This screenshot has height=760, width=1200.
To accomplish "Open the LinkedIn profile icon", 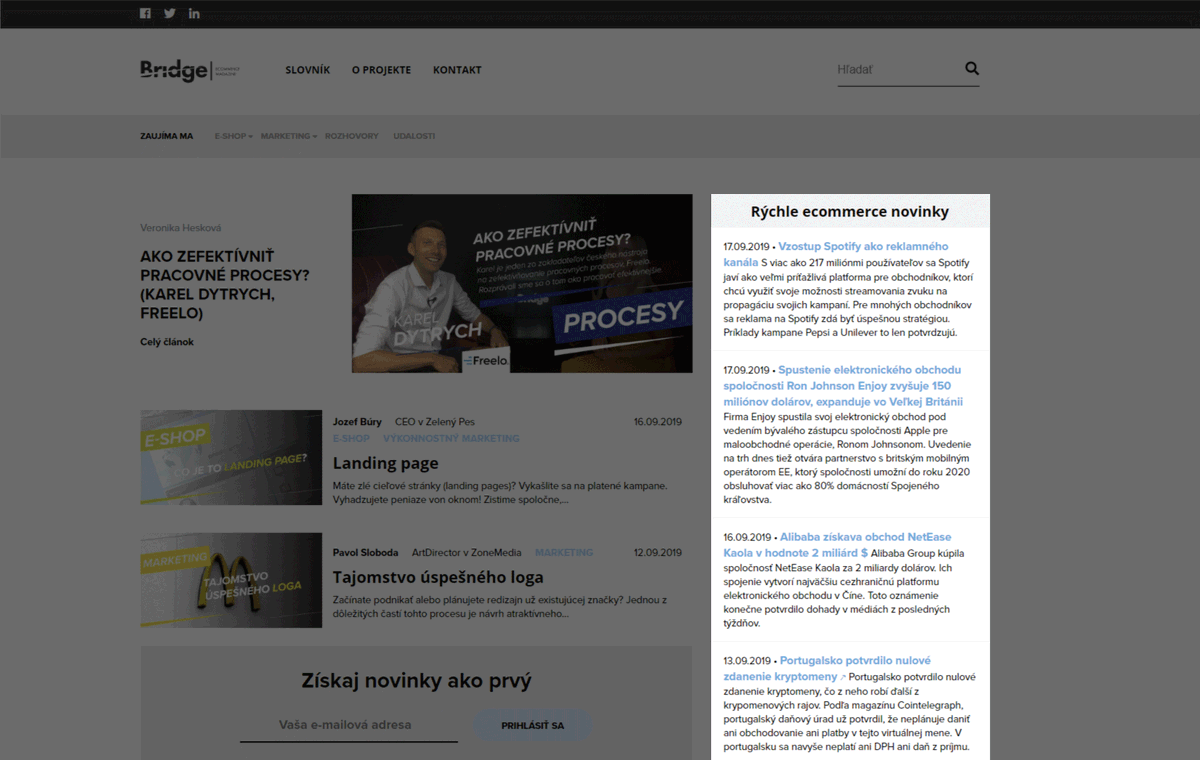I will 194,13.
